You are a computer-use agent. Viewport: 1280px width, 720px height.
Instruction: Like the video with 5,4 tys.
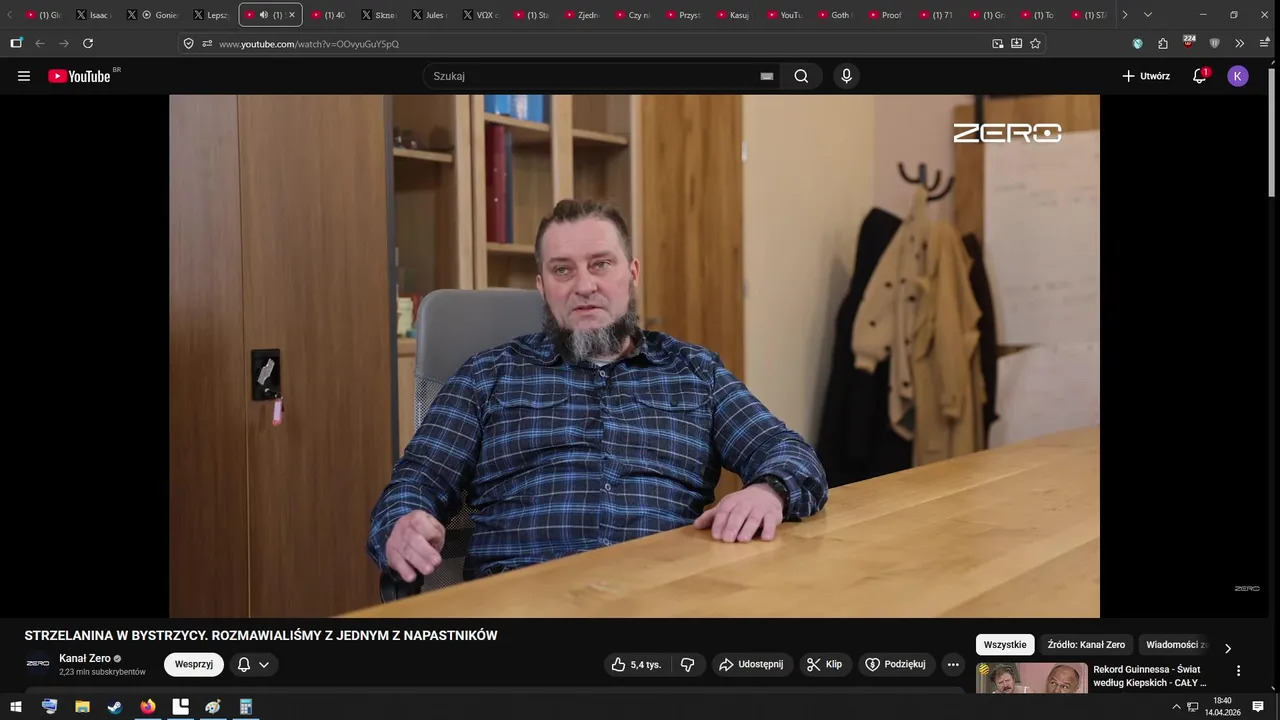point(636,664)
